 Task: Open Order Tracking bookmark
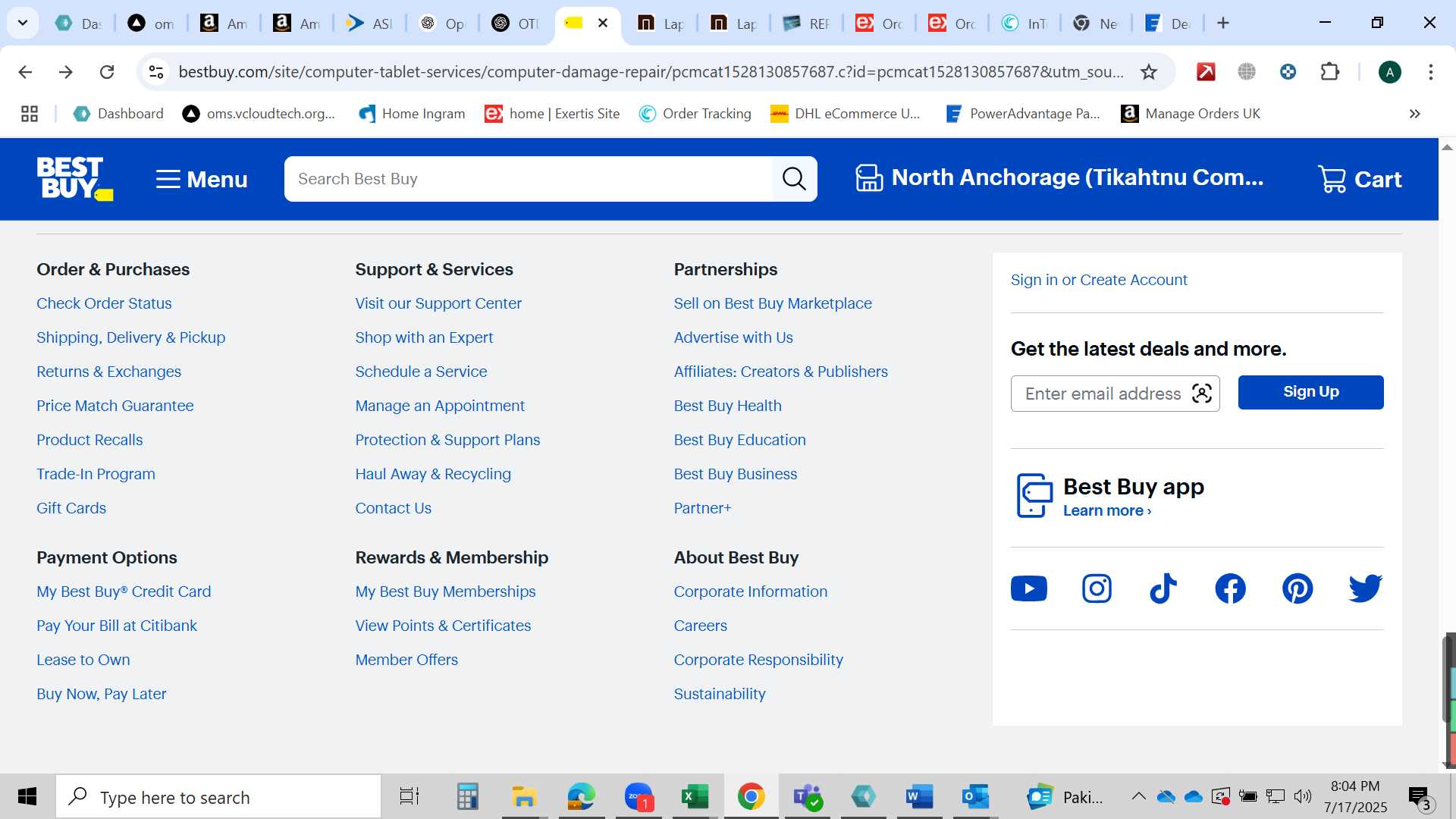[695, 114]
